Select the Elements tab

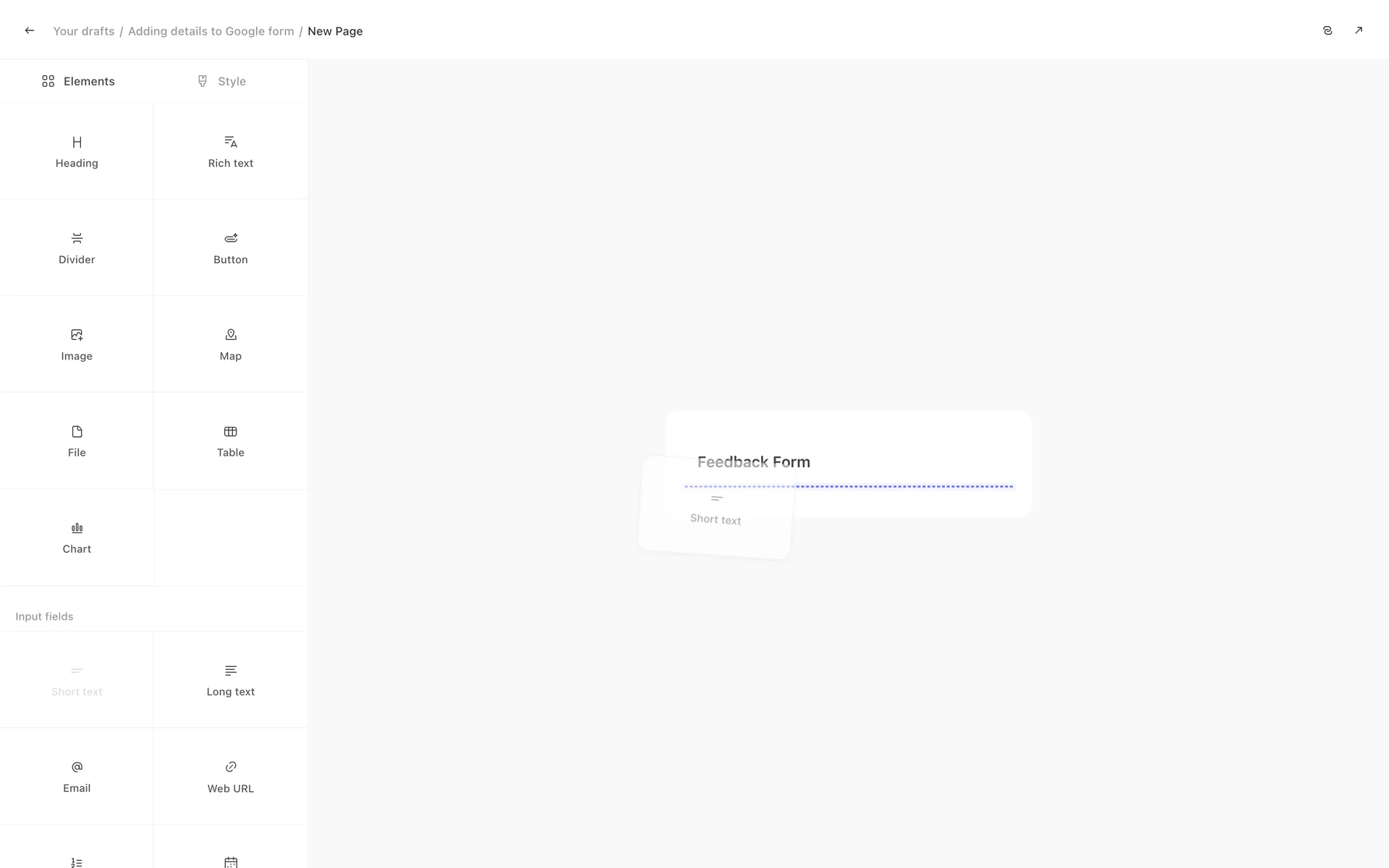[x=78, y=81]
